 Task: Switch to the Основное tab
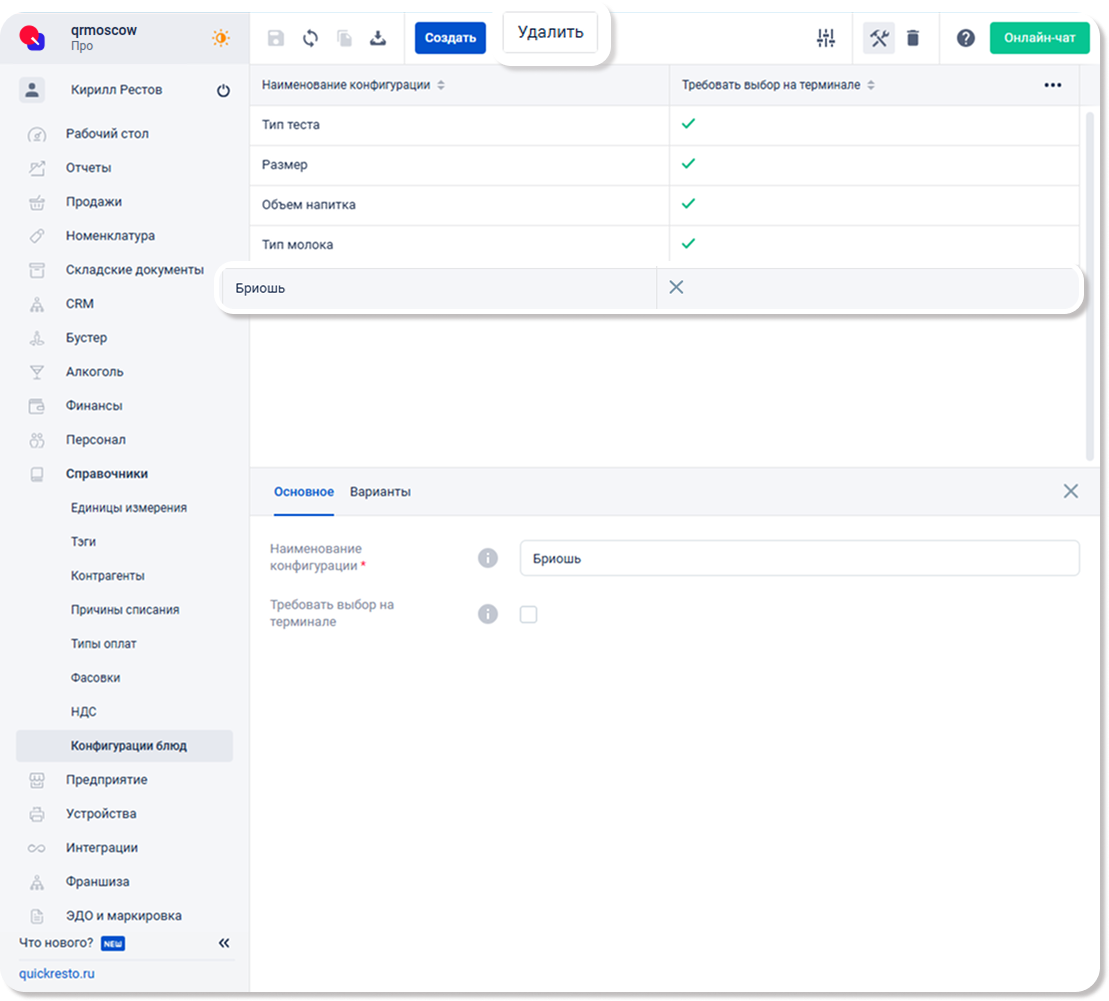click(x=304, y=492)
